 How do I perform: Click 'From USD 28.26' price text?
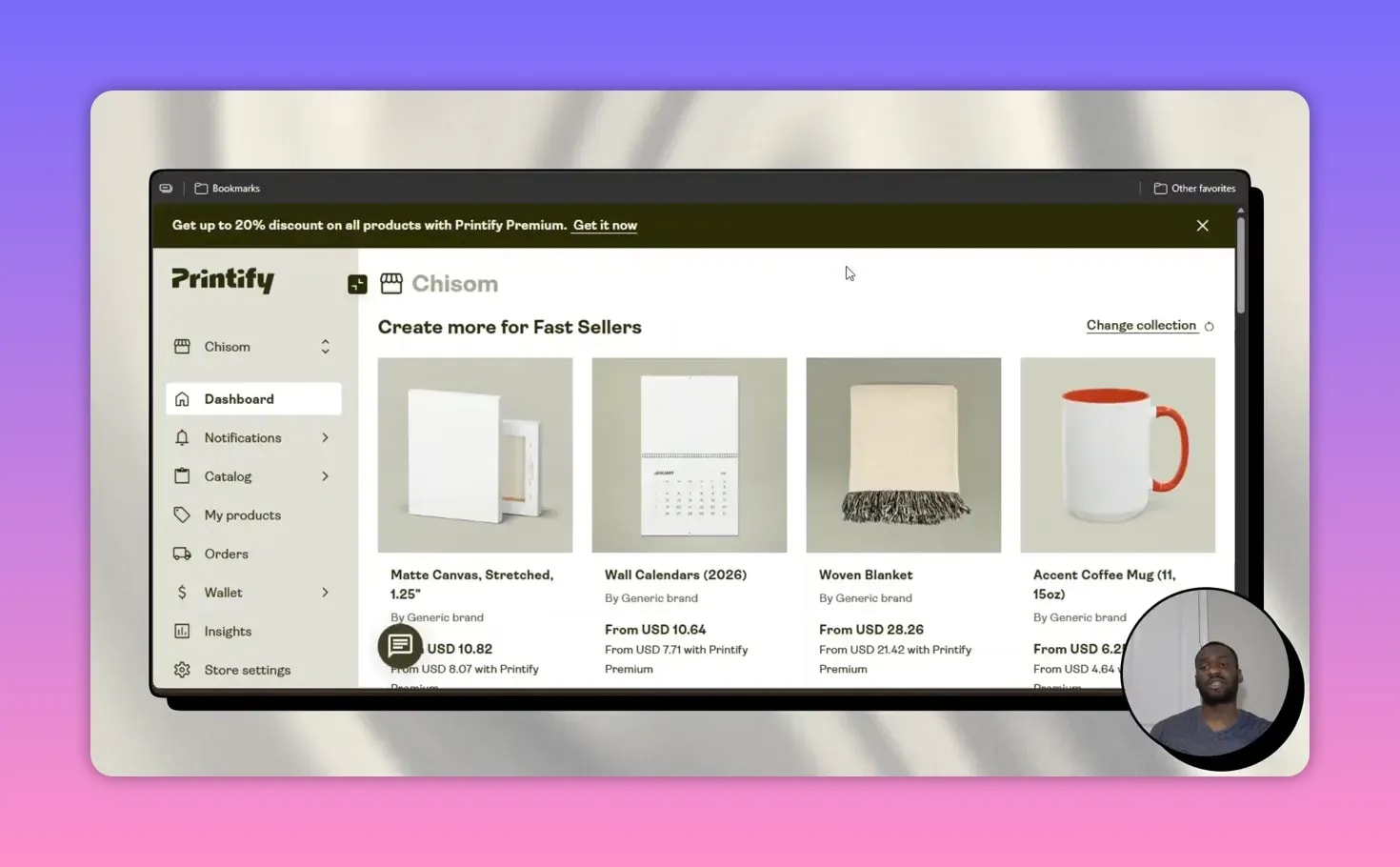point(871,630)
